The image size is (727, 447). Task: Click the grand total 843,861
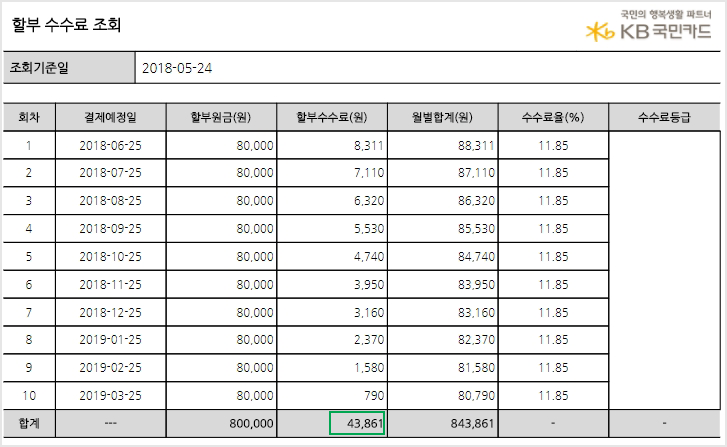[472, 423]
